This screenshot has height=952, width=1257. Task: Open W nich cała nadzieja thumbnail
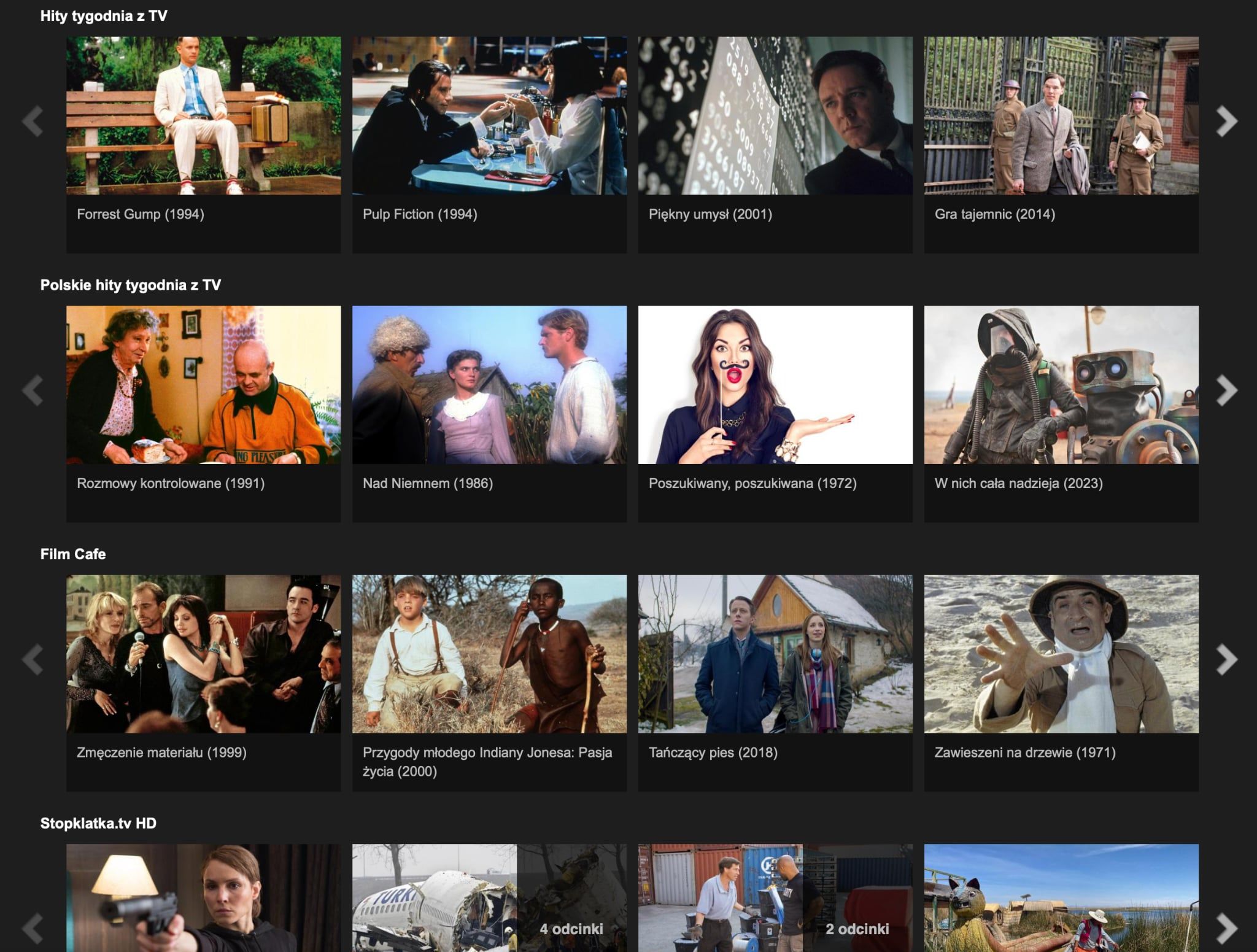[x=1061, y=385]
